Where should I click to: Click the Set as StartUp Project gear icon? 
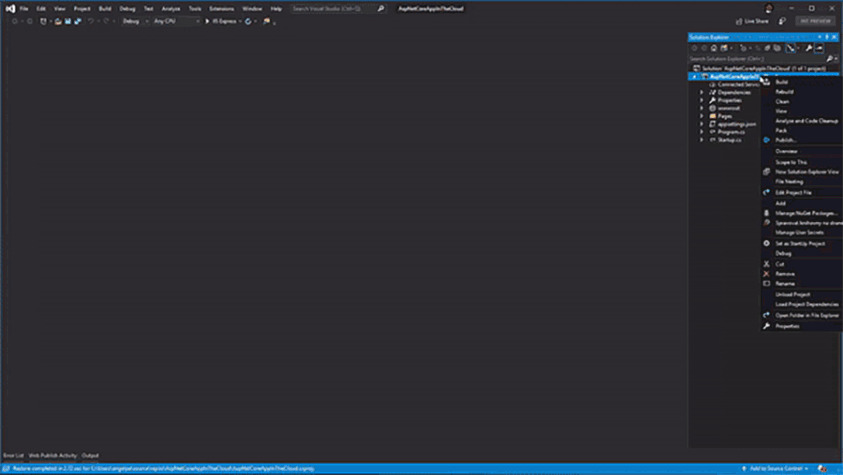(767, 243)
